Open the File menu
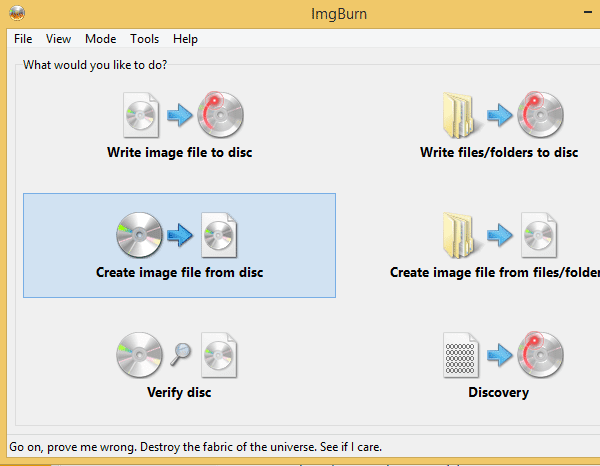This screenshot has height=466, width=600. [23, 39]
